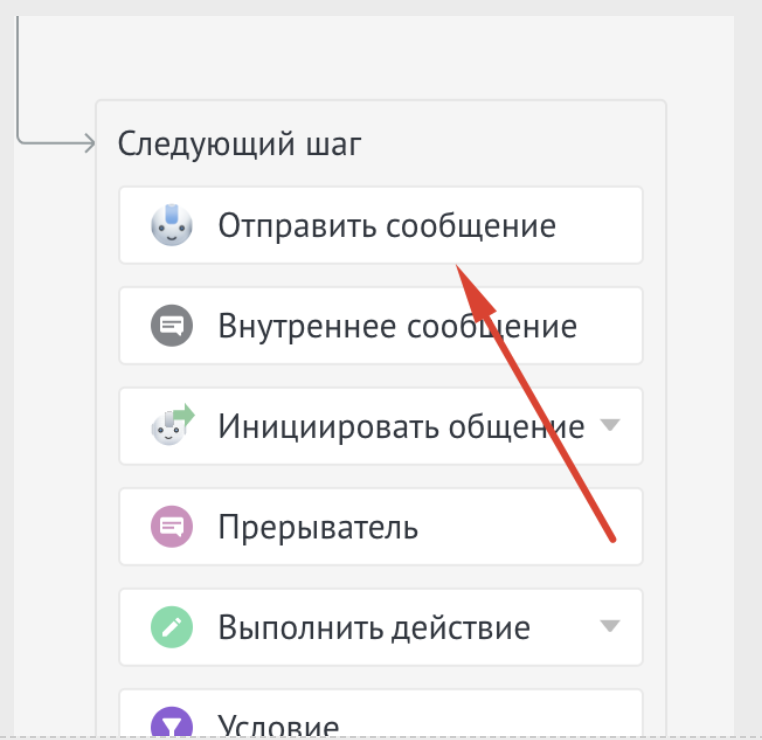Expand the Инициировать общение dropdown arrow
The image size is (762, 740).
pyautogui.click(x=609, y=426)
